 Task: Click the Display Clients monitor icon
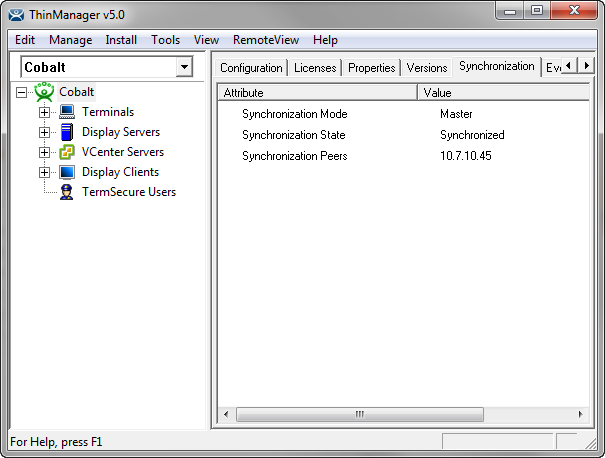[67, 172]
